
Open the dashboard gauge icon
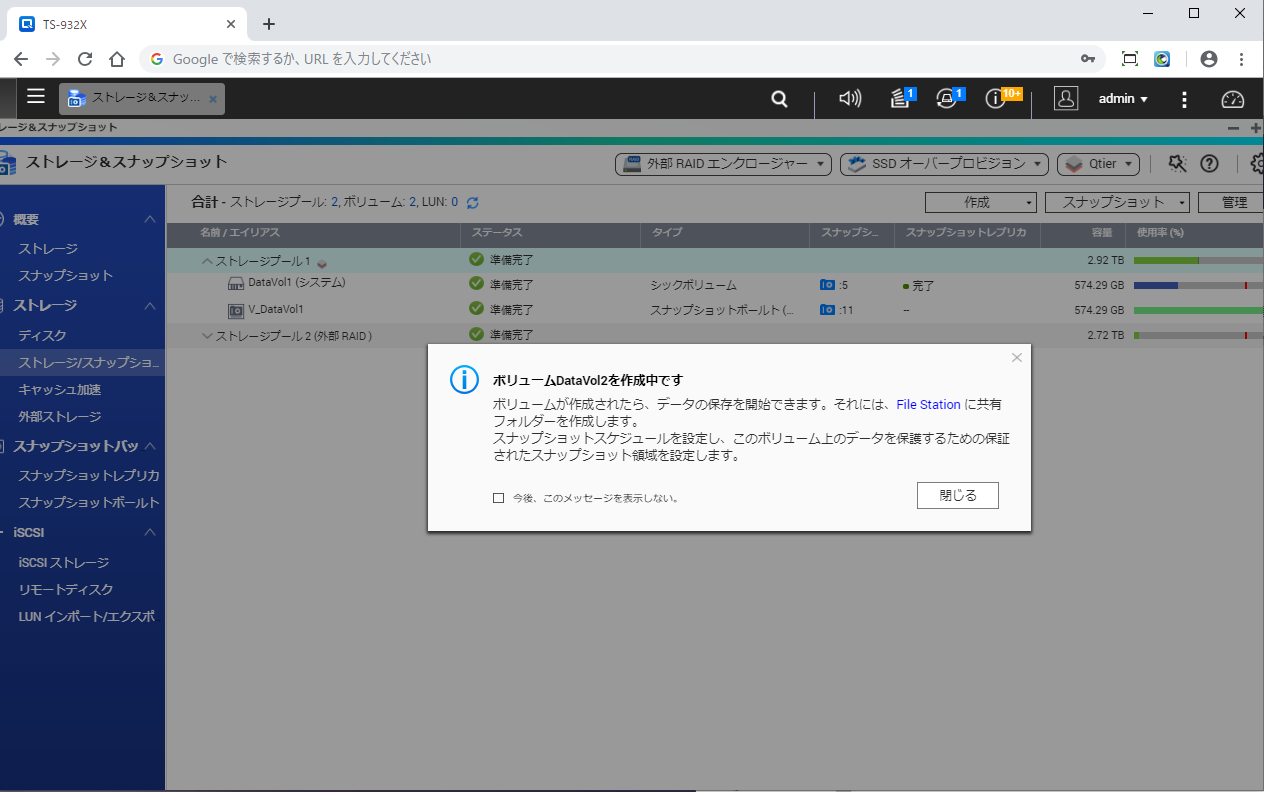coord(1232,99)
